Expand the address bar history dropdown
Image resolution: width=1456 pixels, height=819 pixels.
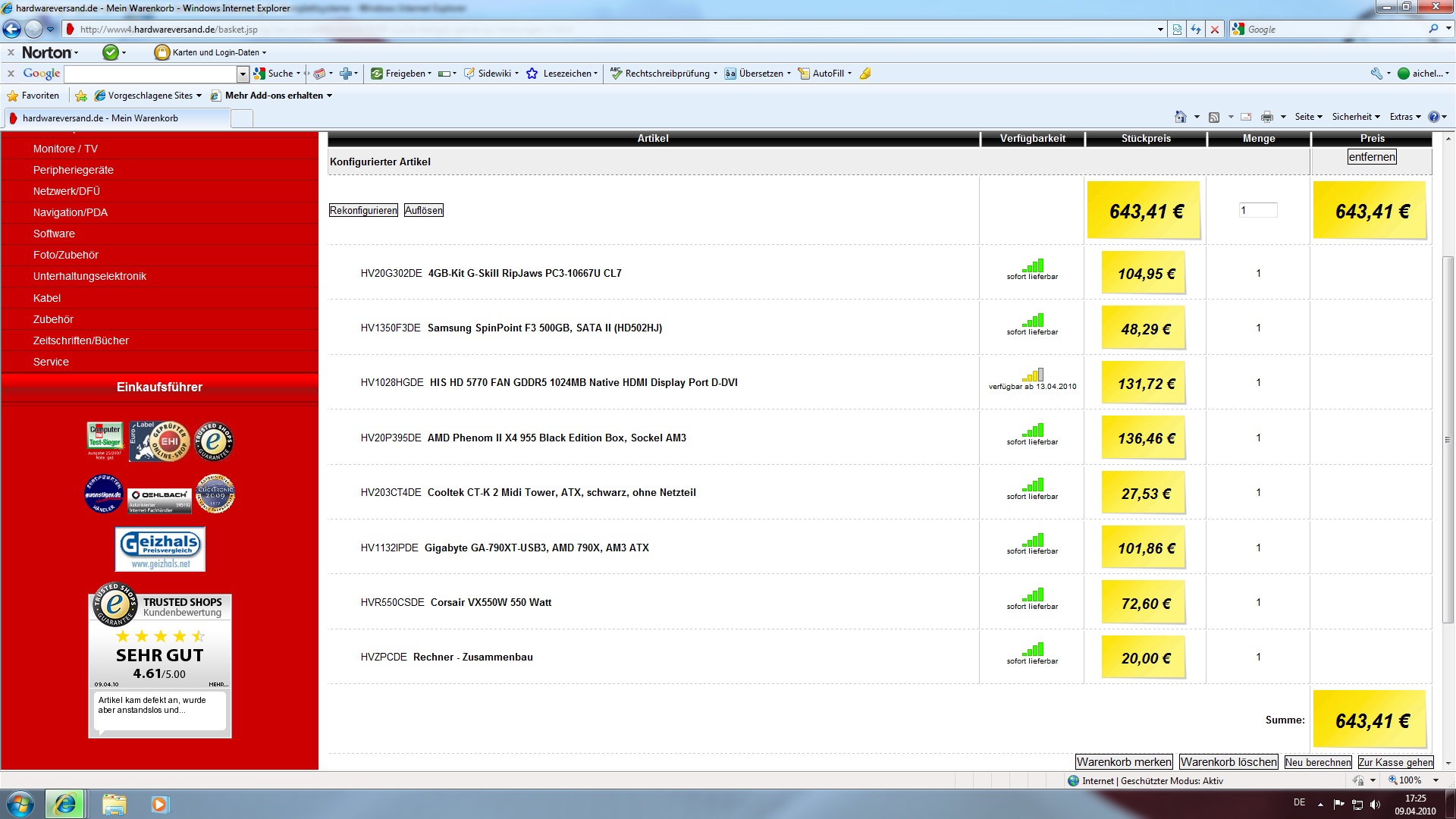point(1160,30)
